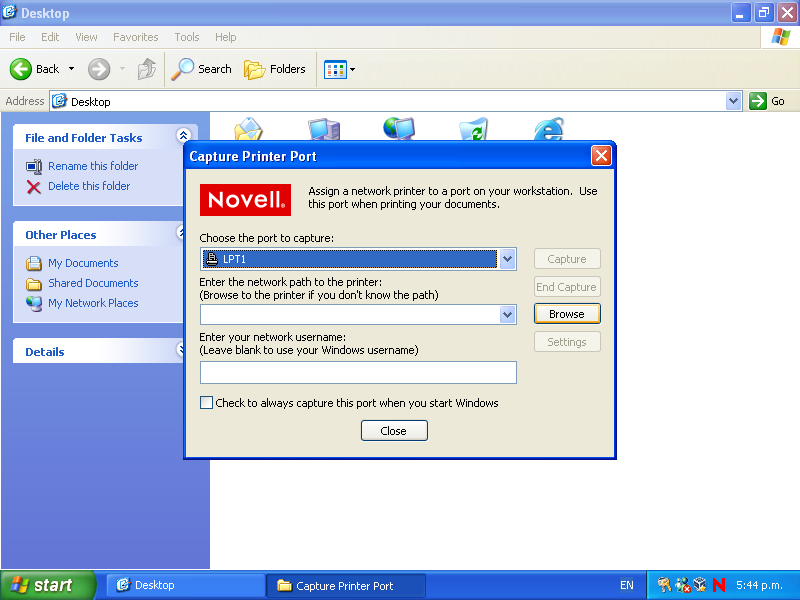Click the My Documents folder icon in sidebar
The width and height of the screenshot is (800, 600).
pos(34,263)
